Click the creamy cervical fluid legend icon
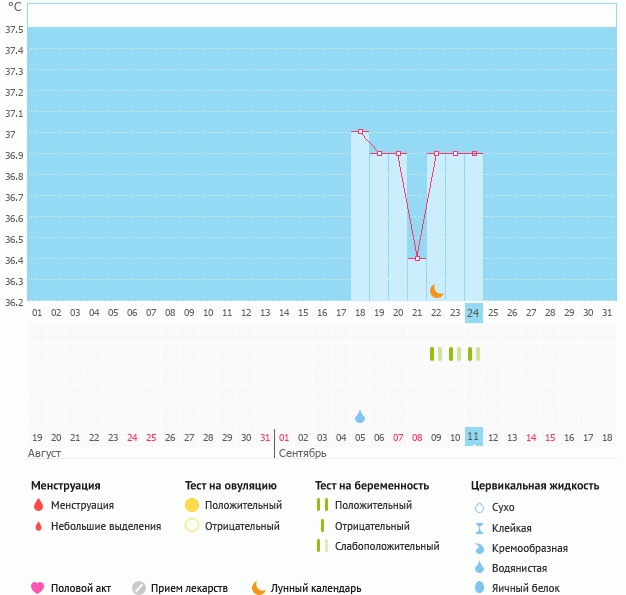626x595 pixels. (479, 548)
